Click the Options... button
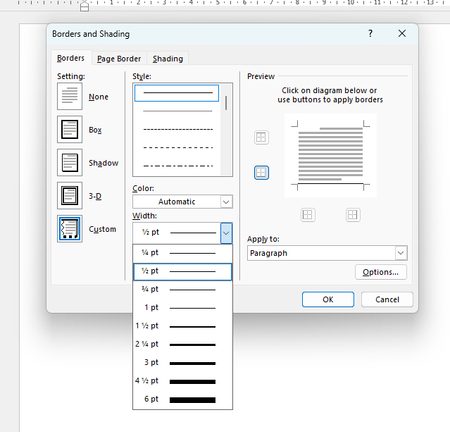Screen dimensions: 450x432 click(381, 272)
